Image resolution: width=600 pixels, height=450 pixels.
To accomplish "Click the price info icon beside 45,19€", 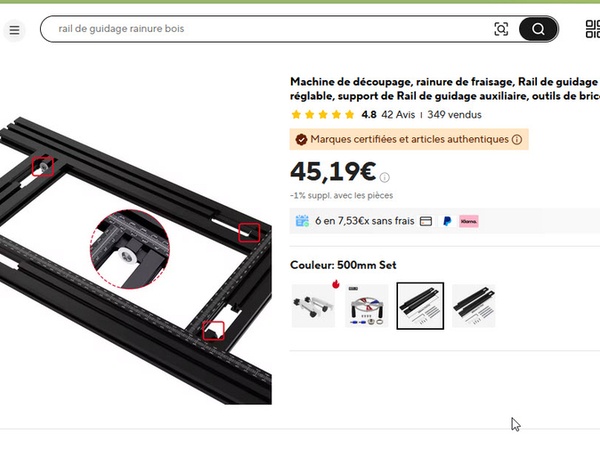I will point(385,177).
